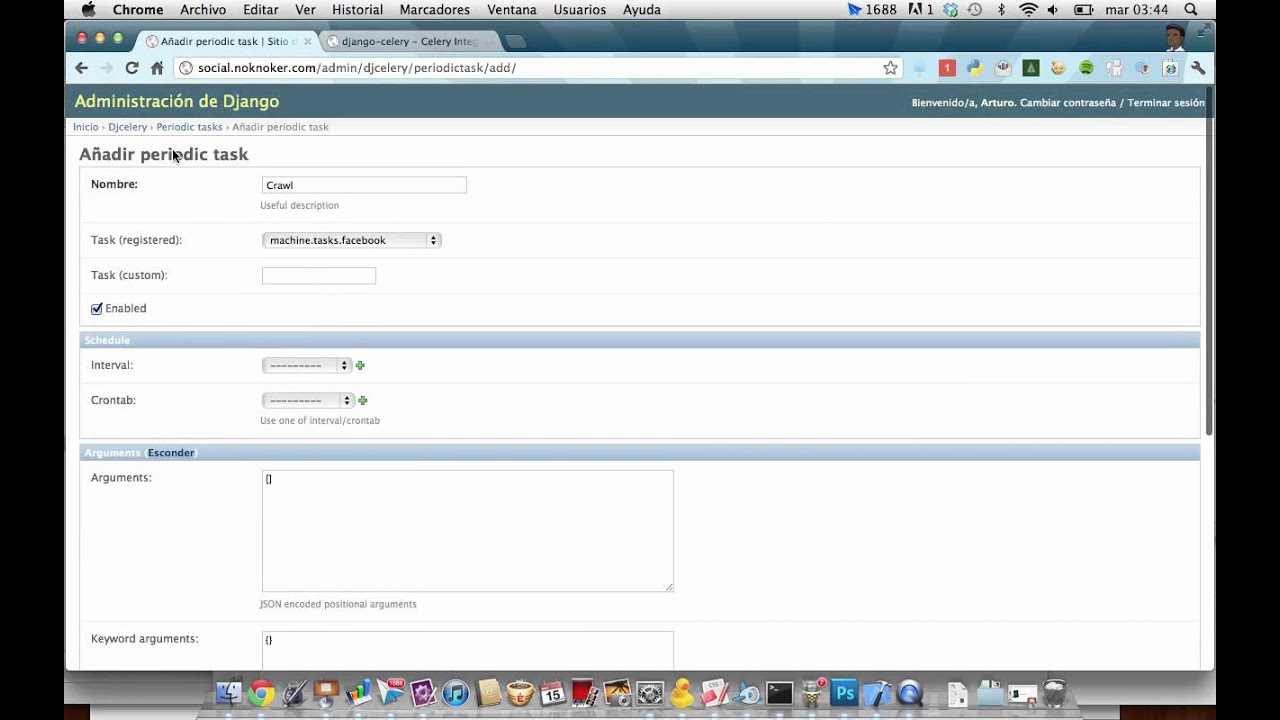Open the Historial menu
The width and height of the screenshot is (1280, 720).
(x=357, y=10)
